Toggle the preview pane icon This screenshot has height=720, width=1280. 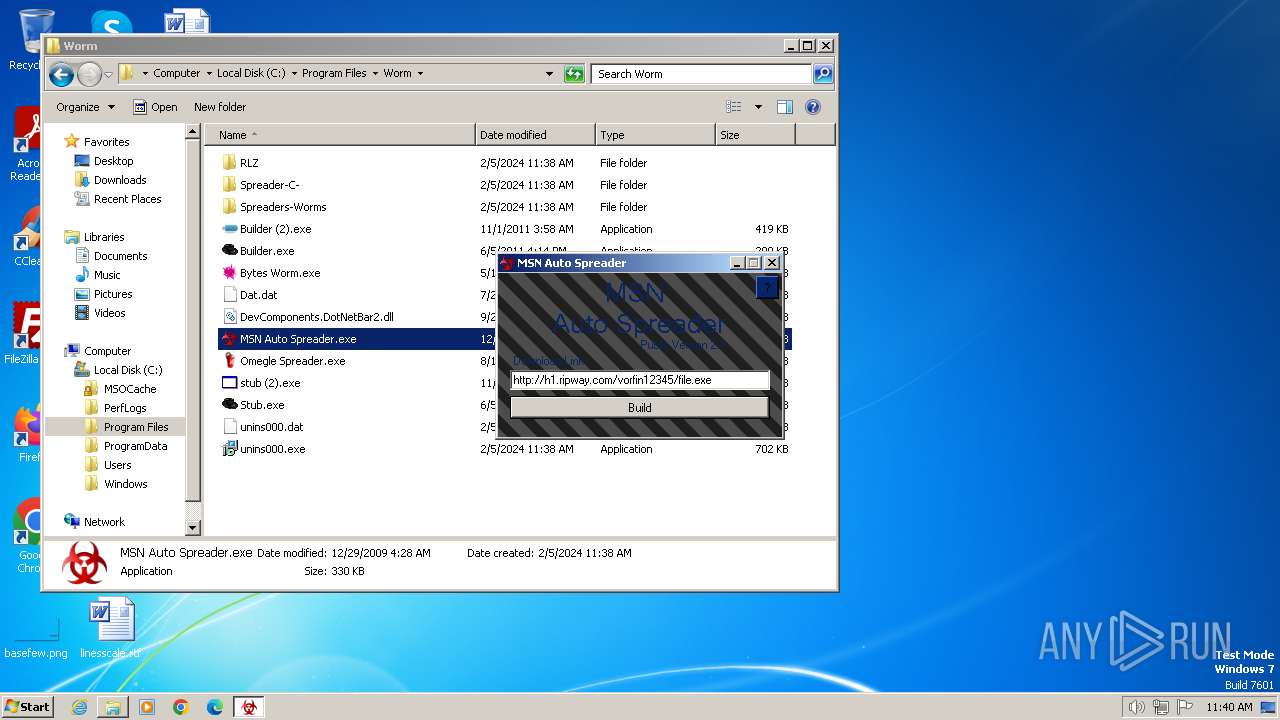click(x=785, y=107)
